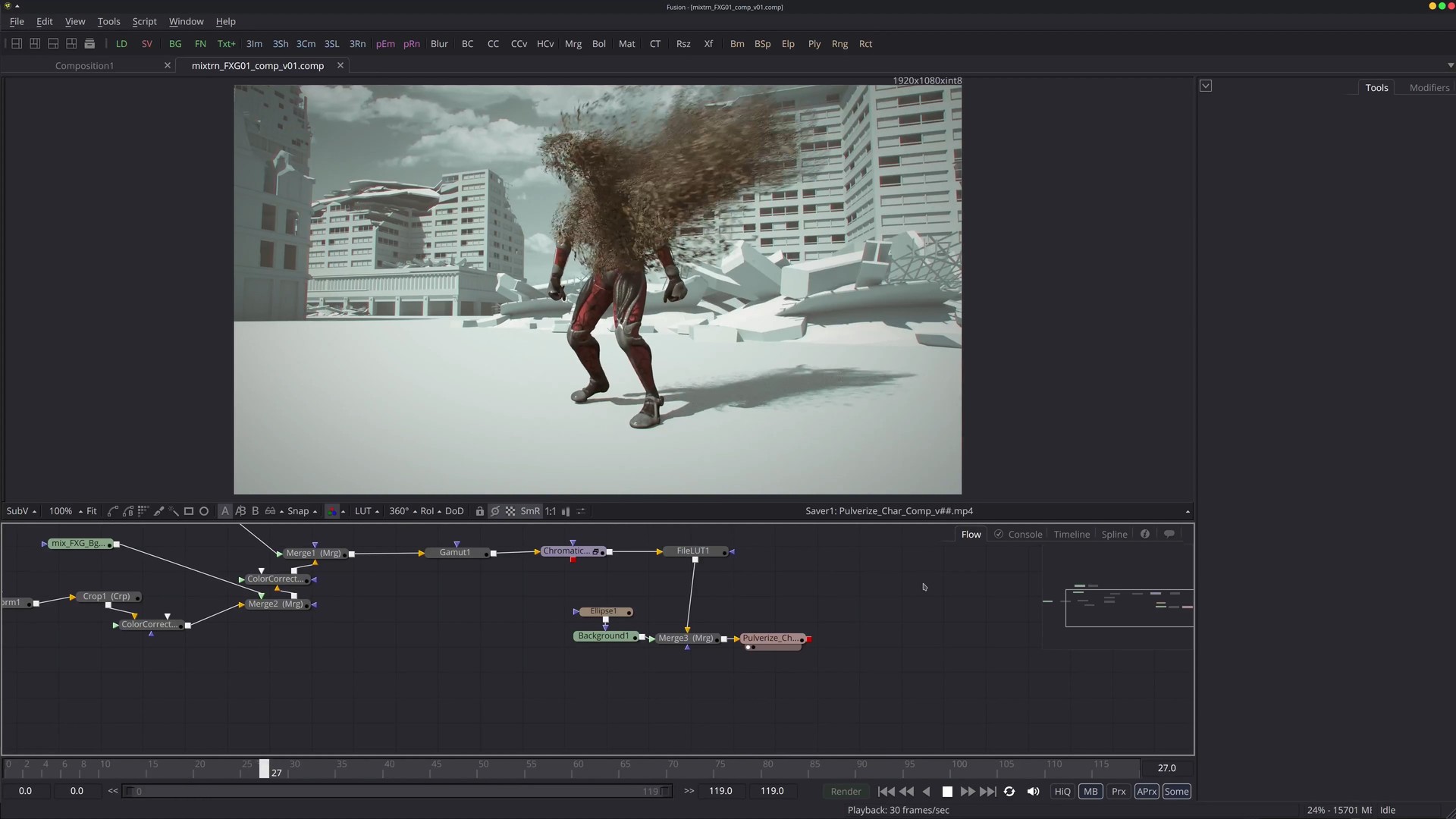Toggle the region-of-interest lock in the viewer toolbar
This screenshot has width=1456, height=819.
click(x=479, y=510)
